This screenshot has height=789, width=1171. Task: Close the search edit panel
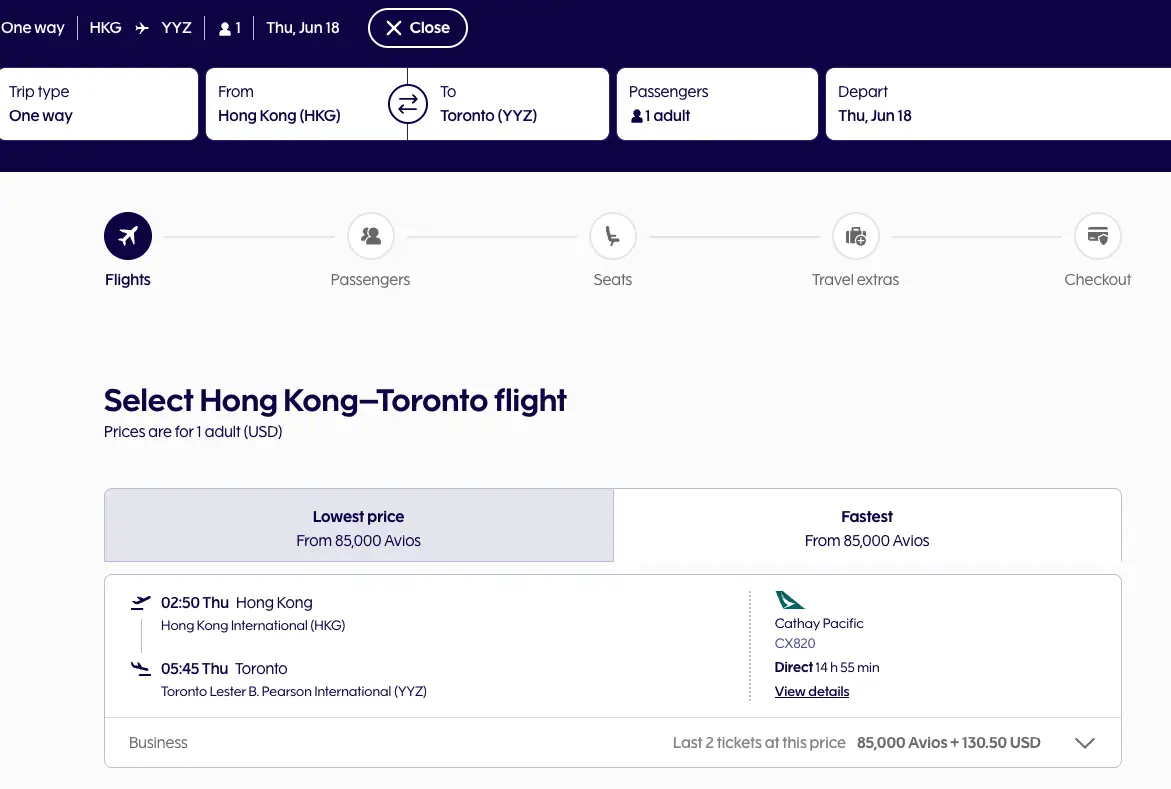pos(418,28)
